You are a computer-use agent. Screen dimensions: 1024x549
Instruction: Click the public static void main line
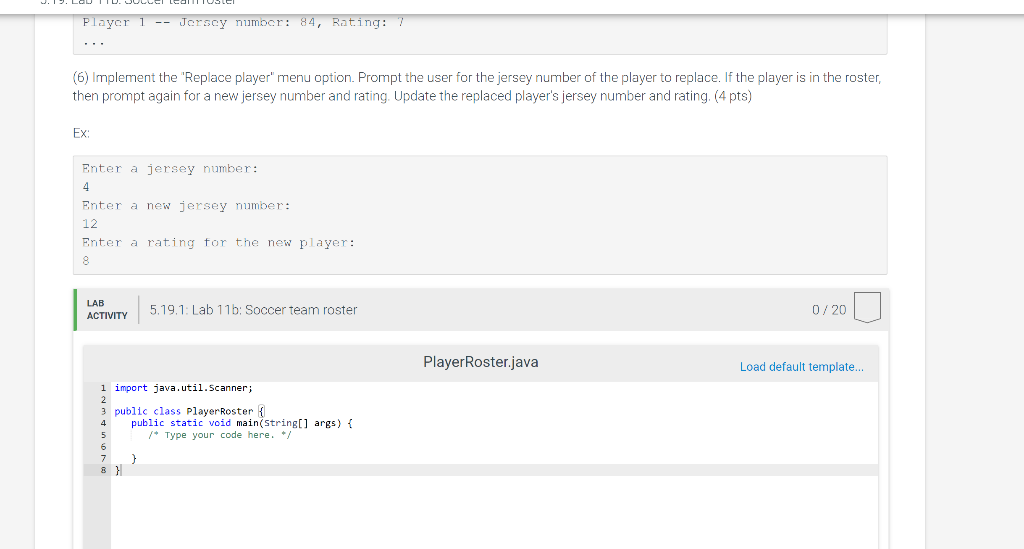click(x=242, y=423)
